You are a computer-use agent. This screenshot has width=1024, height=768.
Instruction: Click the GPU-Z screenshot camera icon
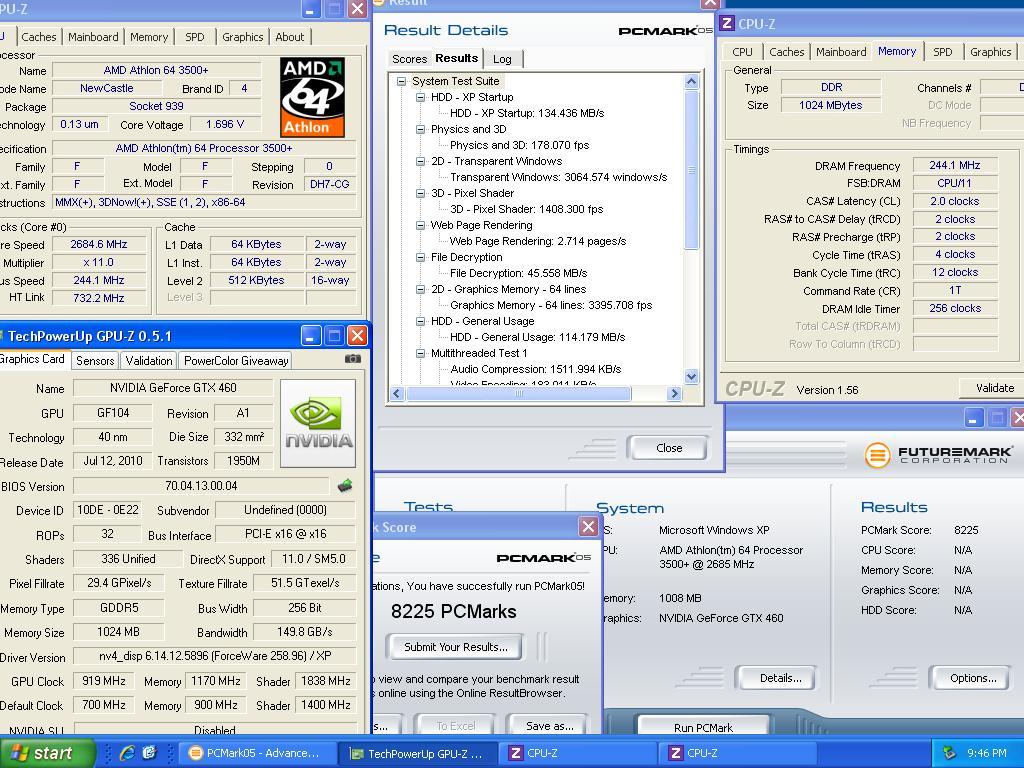tap(353, 359)
